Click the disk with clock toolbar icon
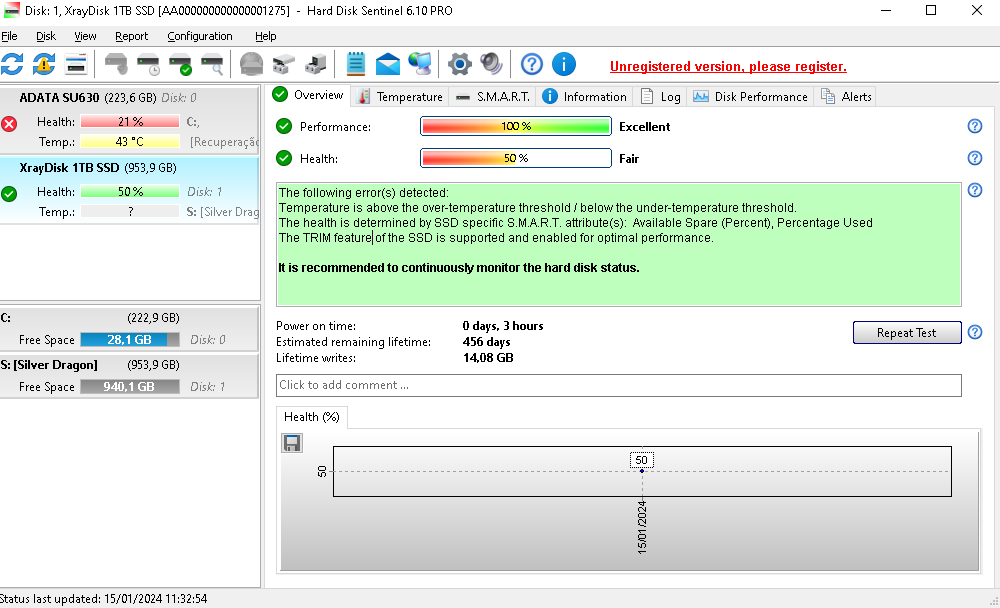The image size is (1000, 608). 148,64
